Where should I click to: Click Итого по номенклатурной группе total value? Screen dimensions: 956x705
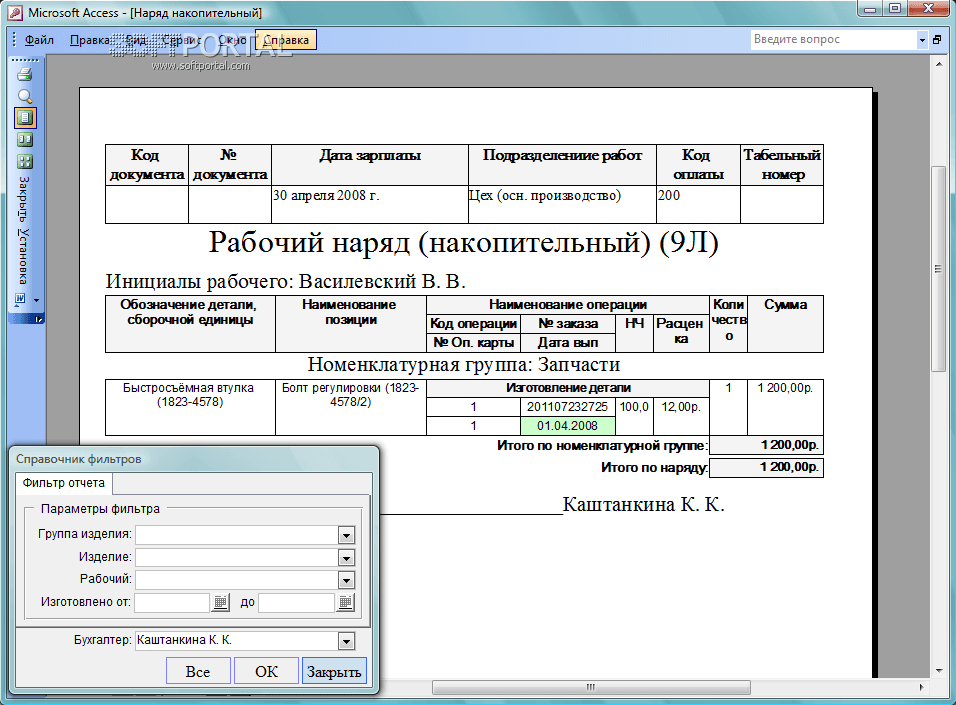pos(766,445)
